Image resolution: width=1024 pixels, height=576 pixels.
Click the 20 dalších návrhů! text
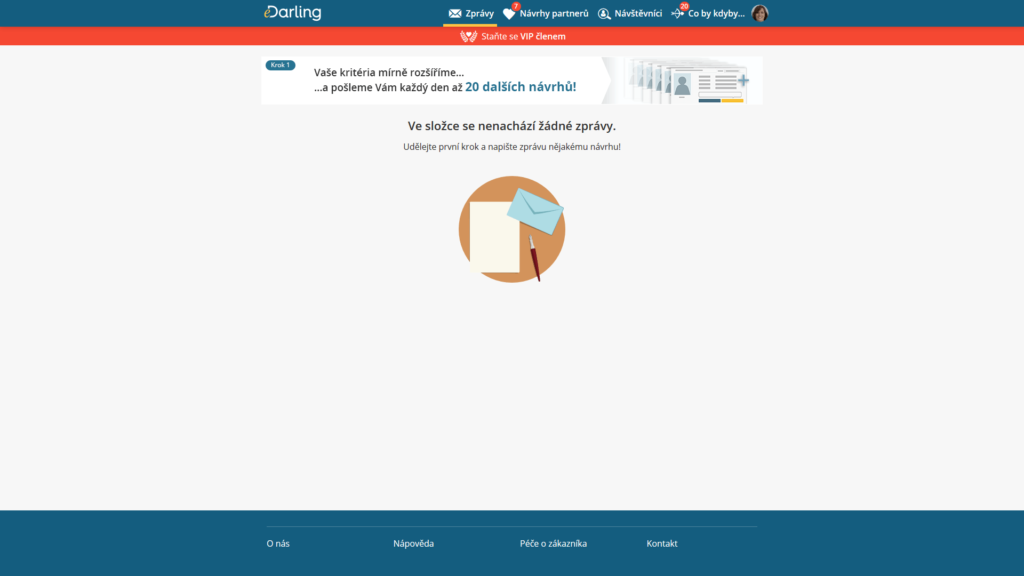pyautogui.click(x=520, y=87)
